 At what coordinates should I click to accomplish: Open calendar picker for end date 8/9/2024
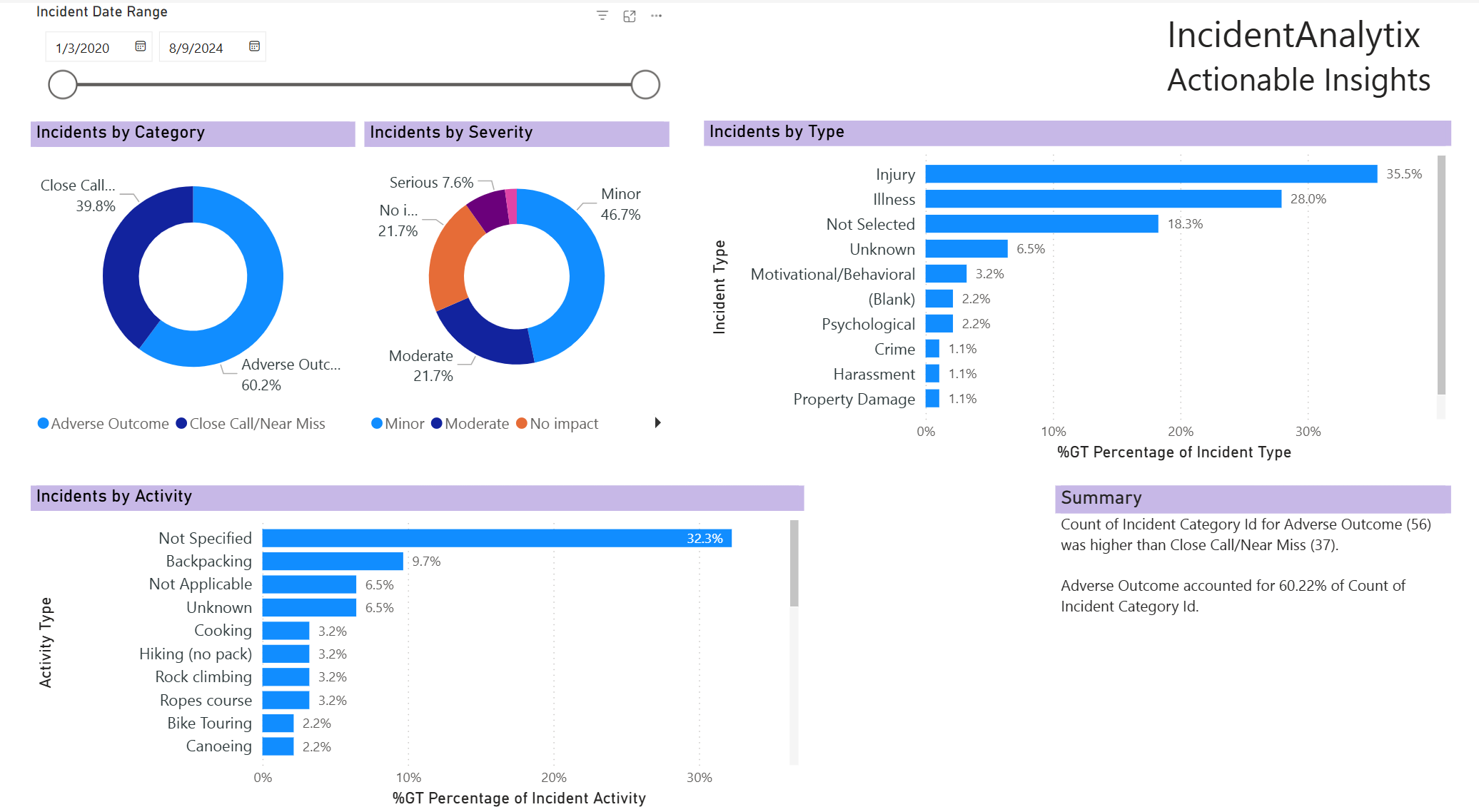pyautogui.click(x=254, y=46)
